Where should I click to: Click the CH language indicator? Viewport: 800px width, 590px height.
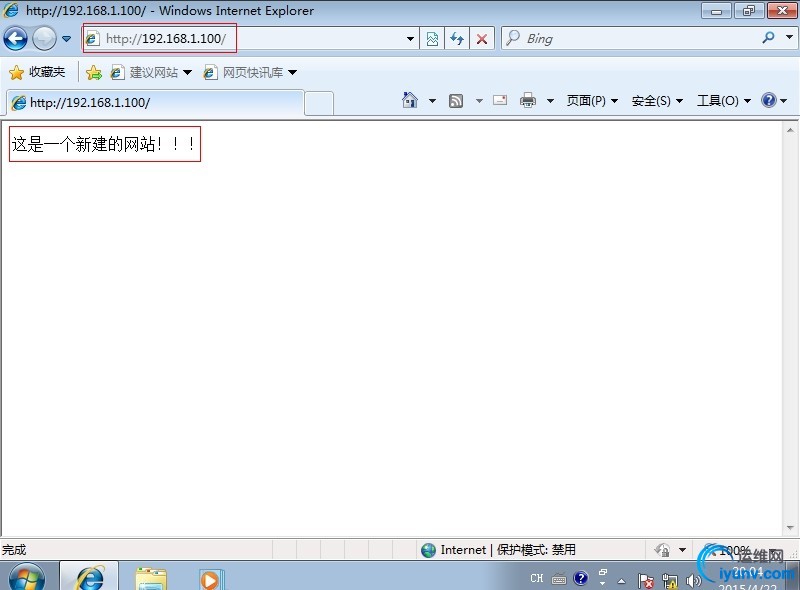tap(537, 578)
